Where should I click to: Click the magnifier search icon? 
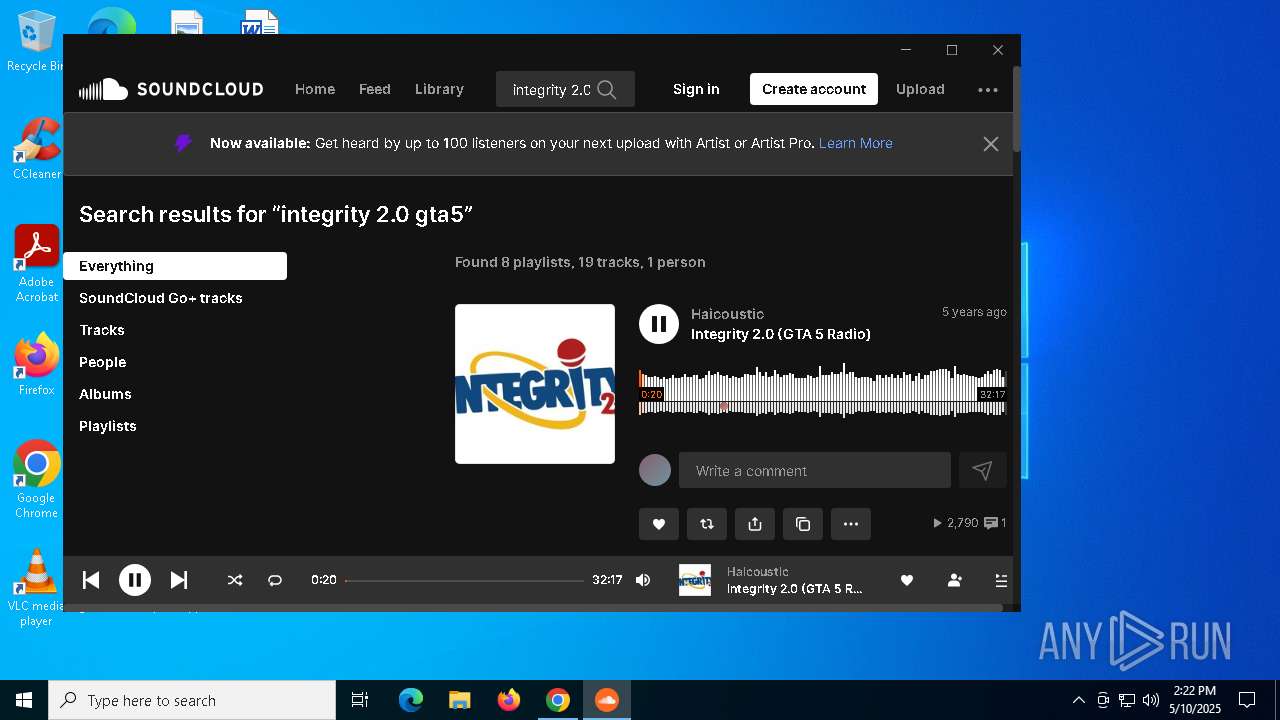click(x=607, y=89)
